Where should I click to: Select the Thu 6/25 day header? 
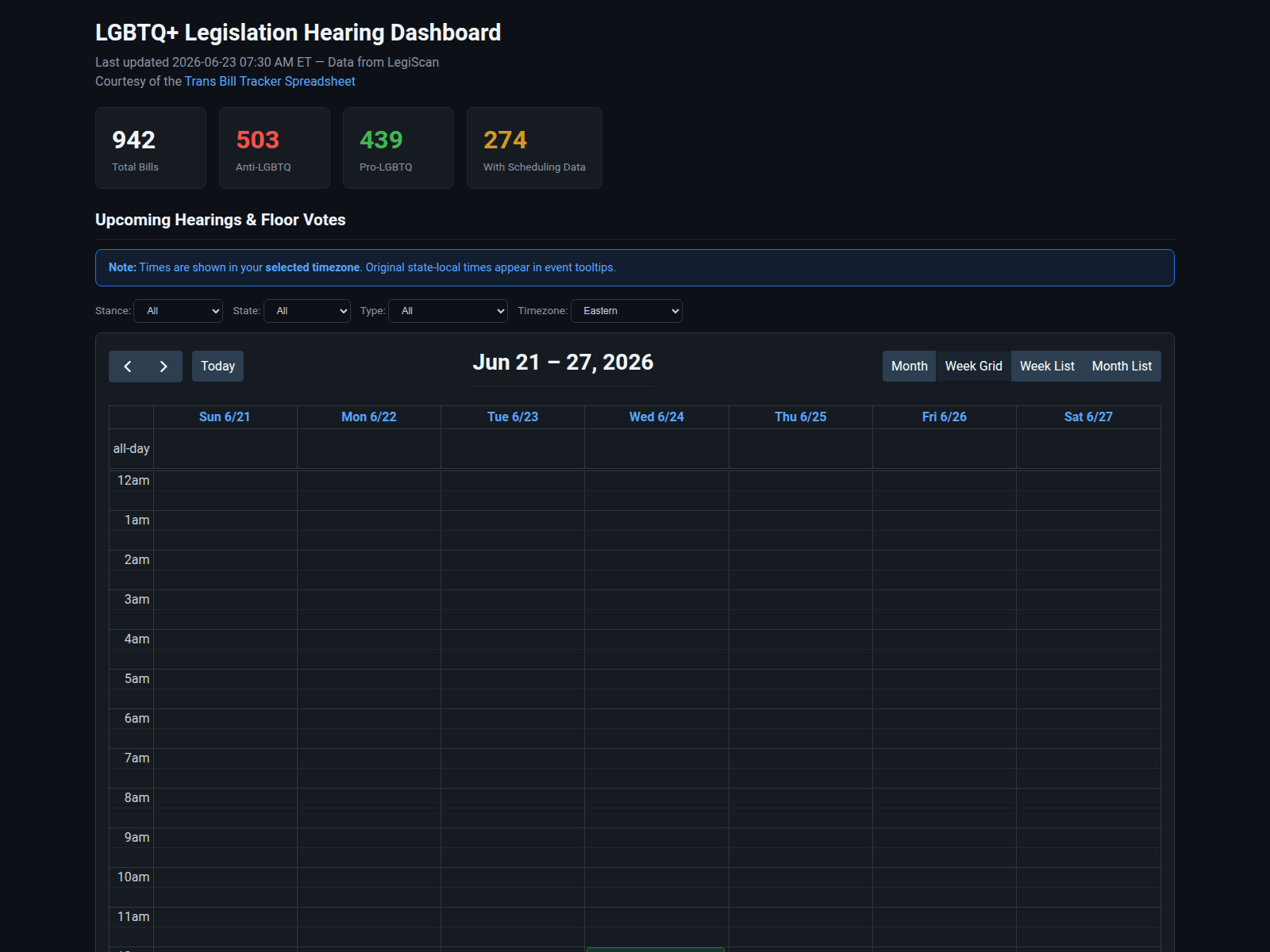(801, 417)
